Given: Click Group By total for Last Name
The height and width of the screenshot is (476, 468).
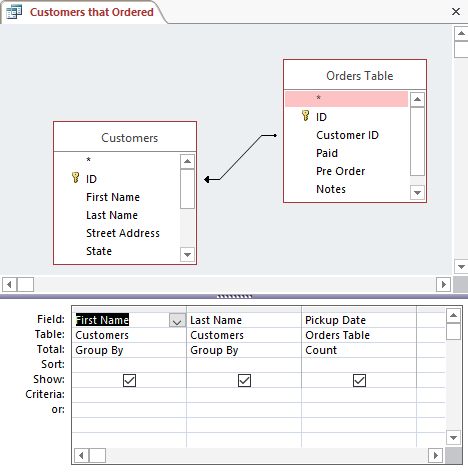Looking at the screenshot, I should click(x=244, y=350).
